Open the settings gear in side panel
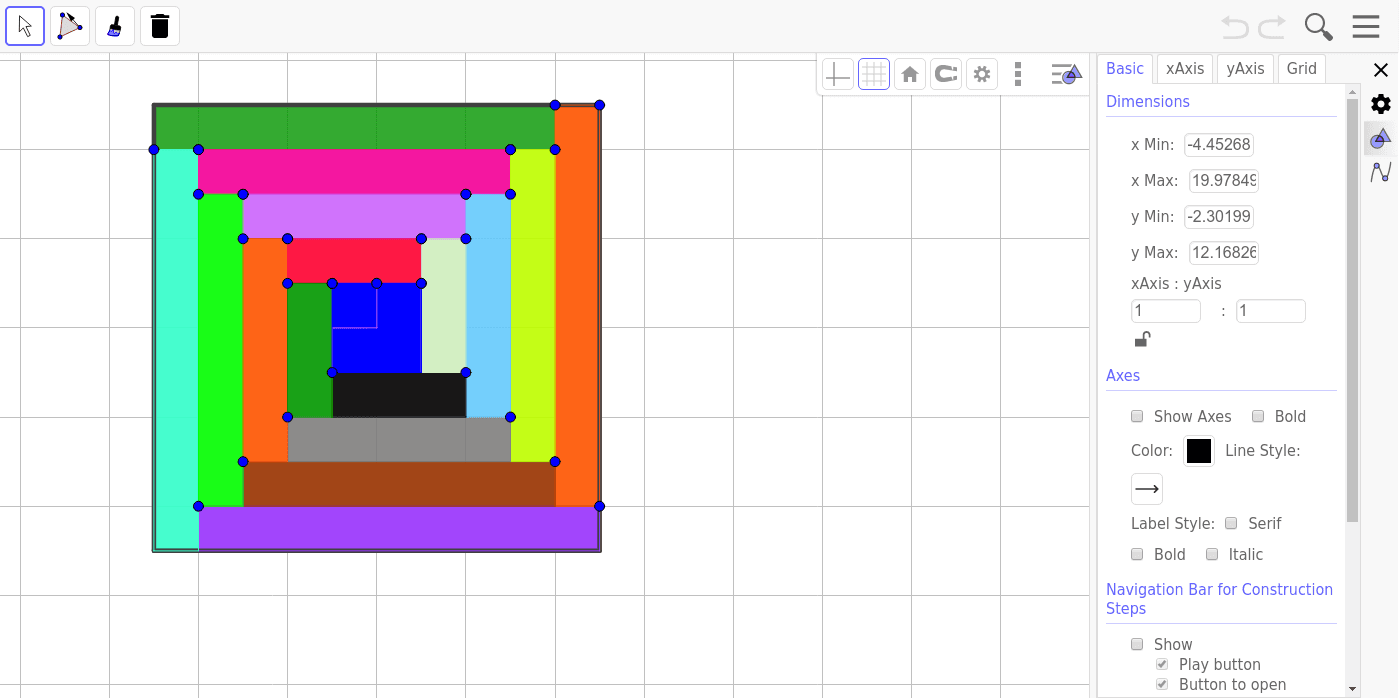The width and height of the screenshot is (1400, 700). (1381, 104)
